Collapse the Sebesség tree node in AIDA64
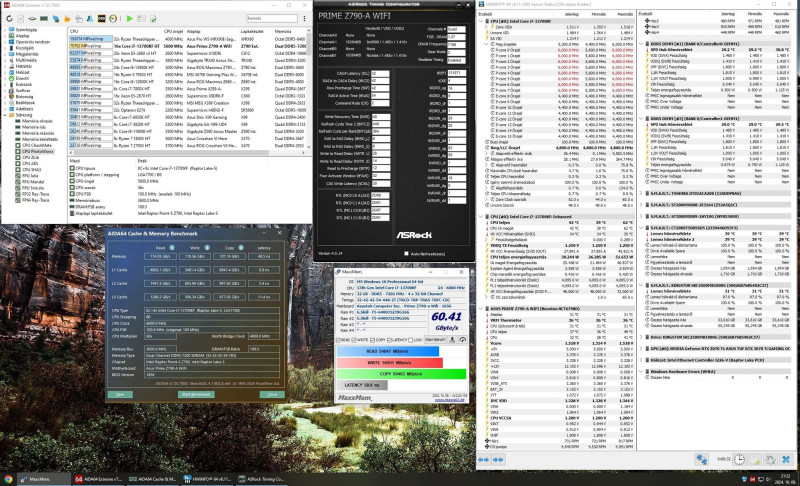This screenshot has width=800, height=486. click(5, 115)
